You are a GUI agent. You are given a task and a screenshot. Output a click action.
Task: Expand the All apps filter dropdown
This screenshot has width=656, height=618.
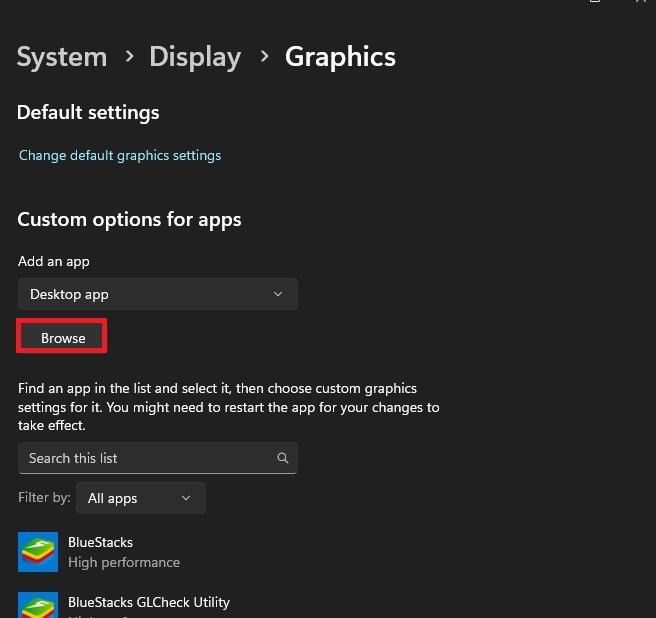coord(140,498)
